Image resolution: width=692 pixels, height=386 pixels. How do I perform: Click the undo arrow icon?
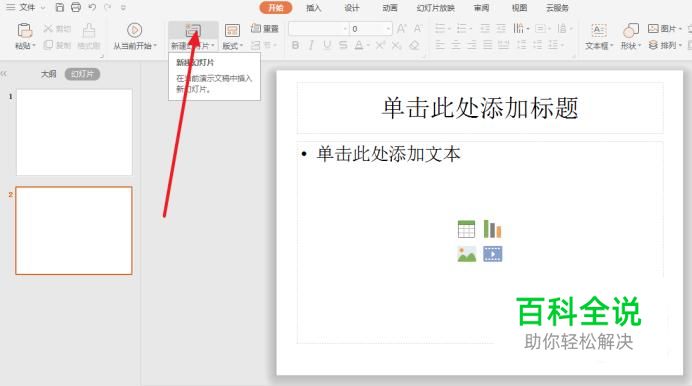coord(92,7)
